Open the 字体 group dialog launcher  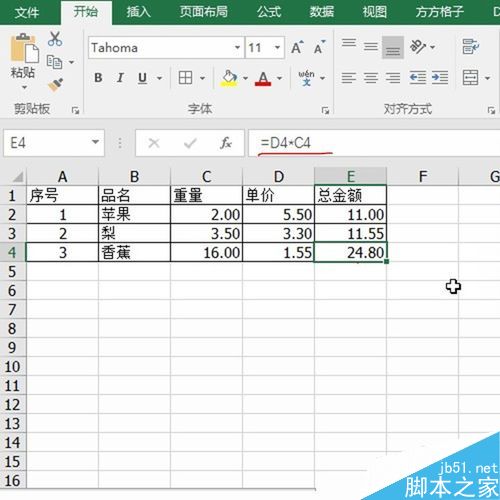pyautogui.click(x=325, y=110)
